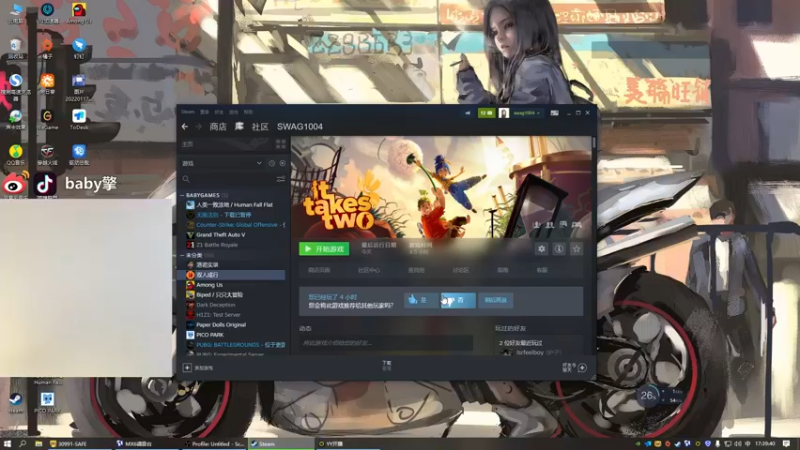Open the 下载 downloads bar at bottom
The image size is (800, 450).
pos(387,365)
